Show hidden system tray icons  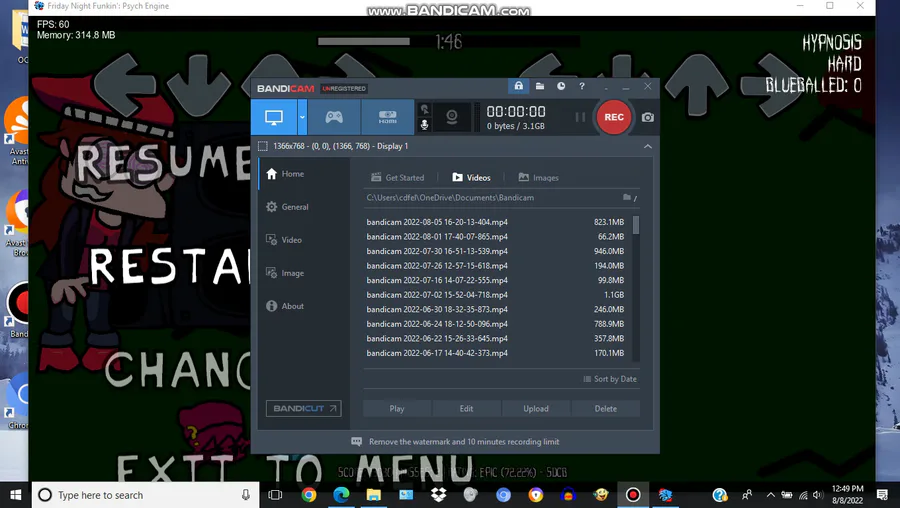770,495
